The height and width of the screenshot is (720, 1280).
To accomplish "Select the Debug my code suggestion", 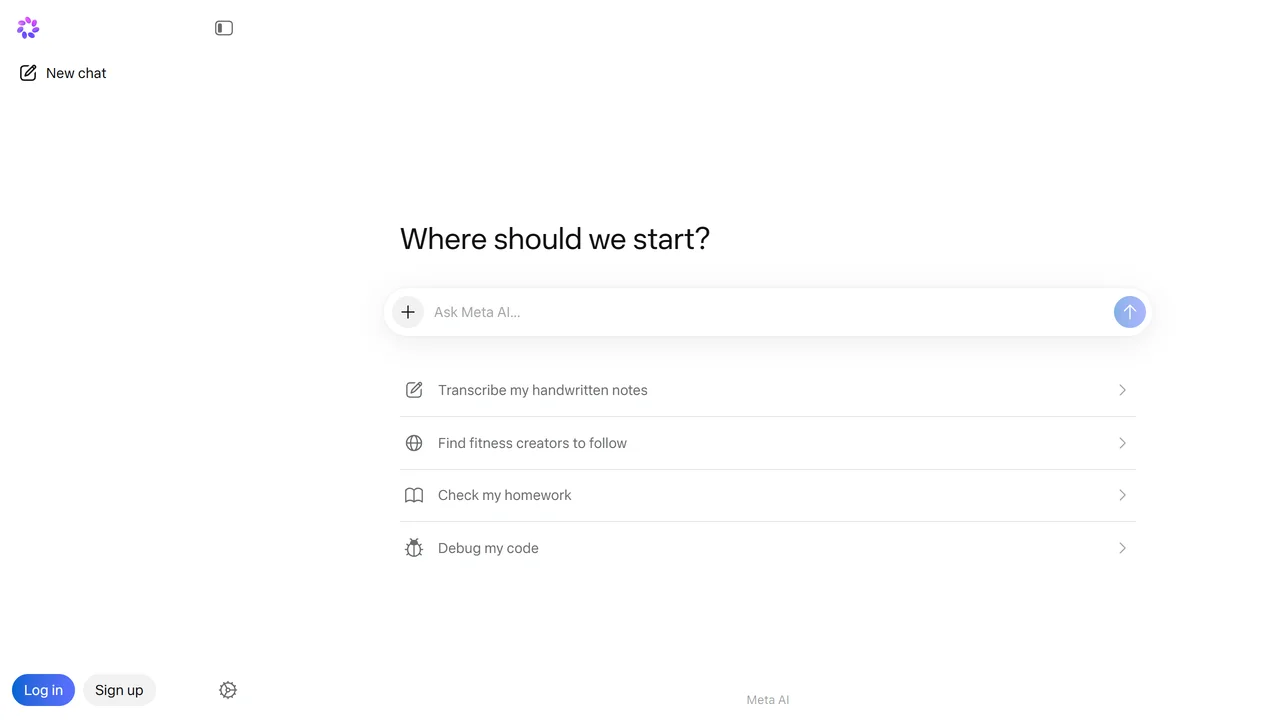I will [x=768, y=548].
